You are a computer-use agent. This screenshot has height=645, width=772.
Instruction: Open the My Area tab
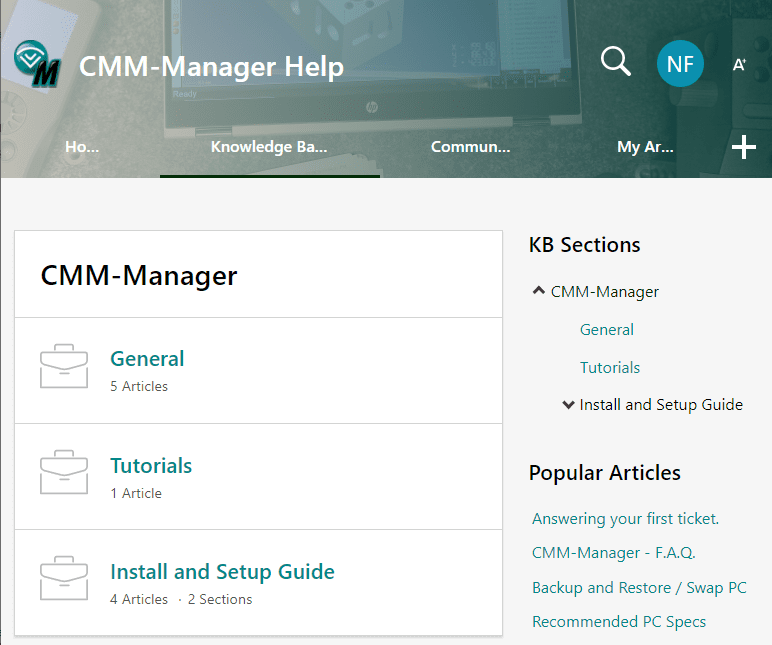[x=645, y=147]
